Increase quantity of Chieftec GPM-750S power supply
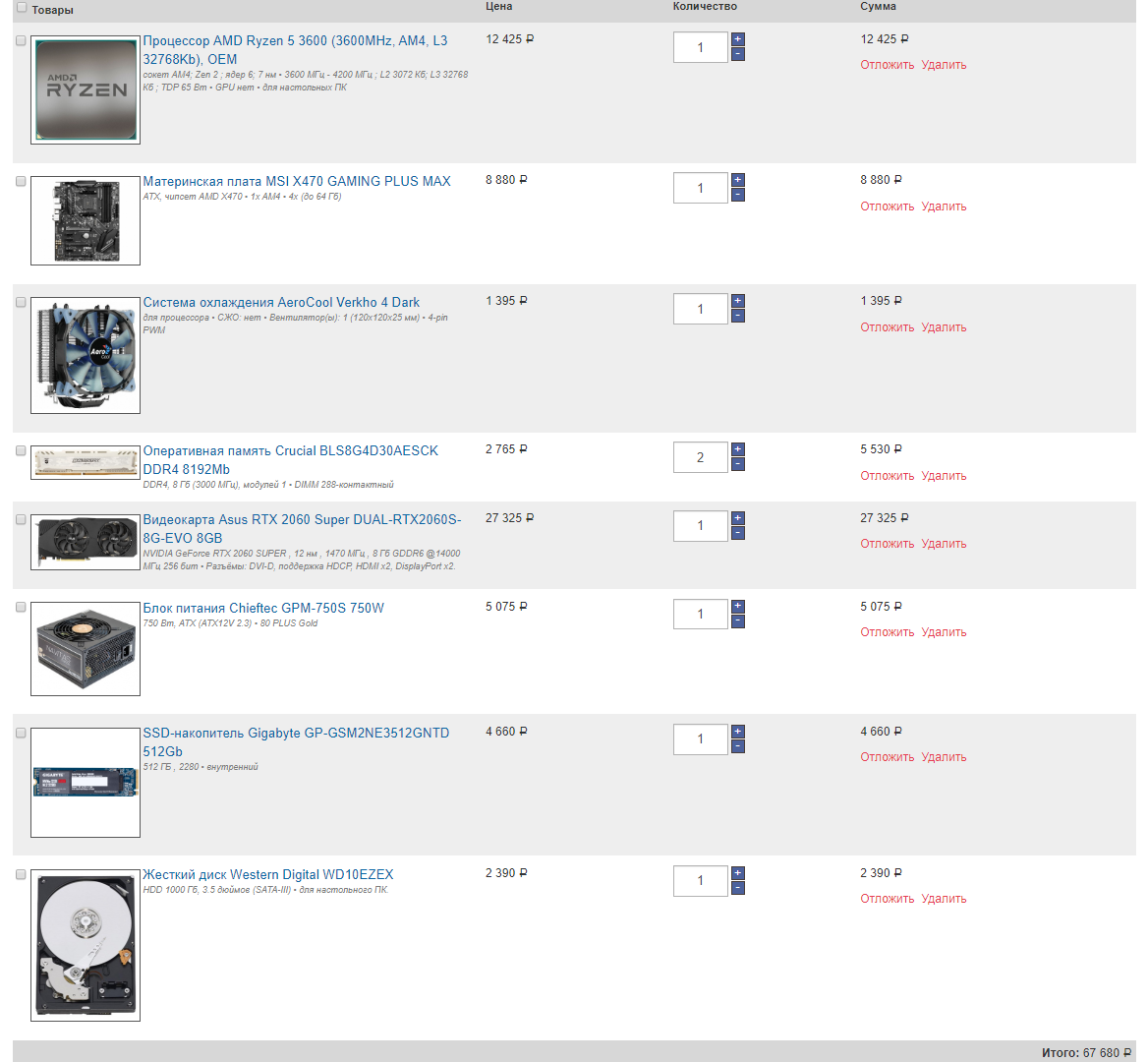 coord(738,607)
